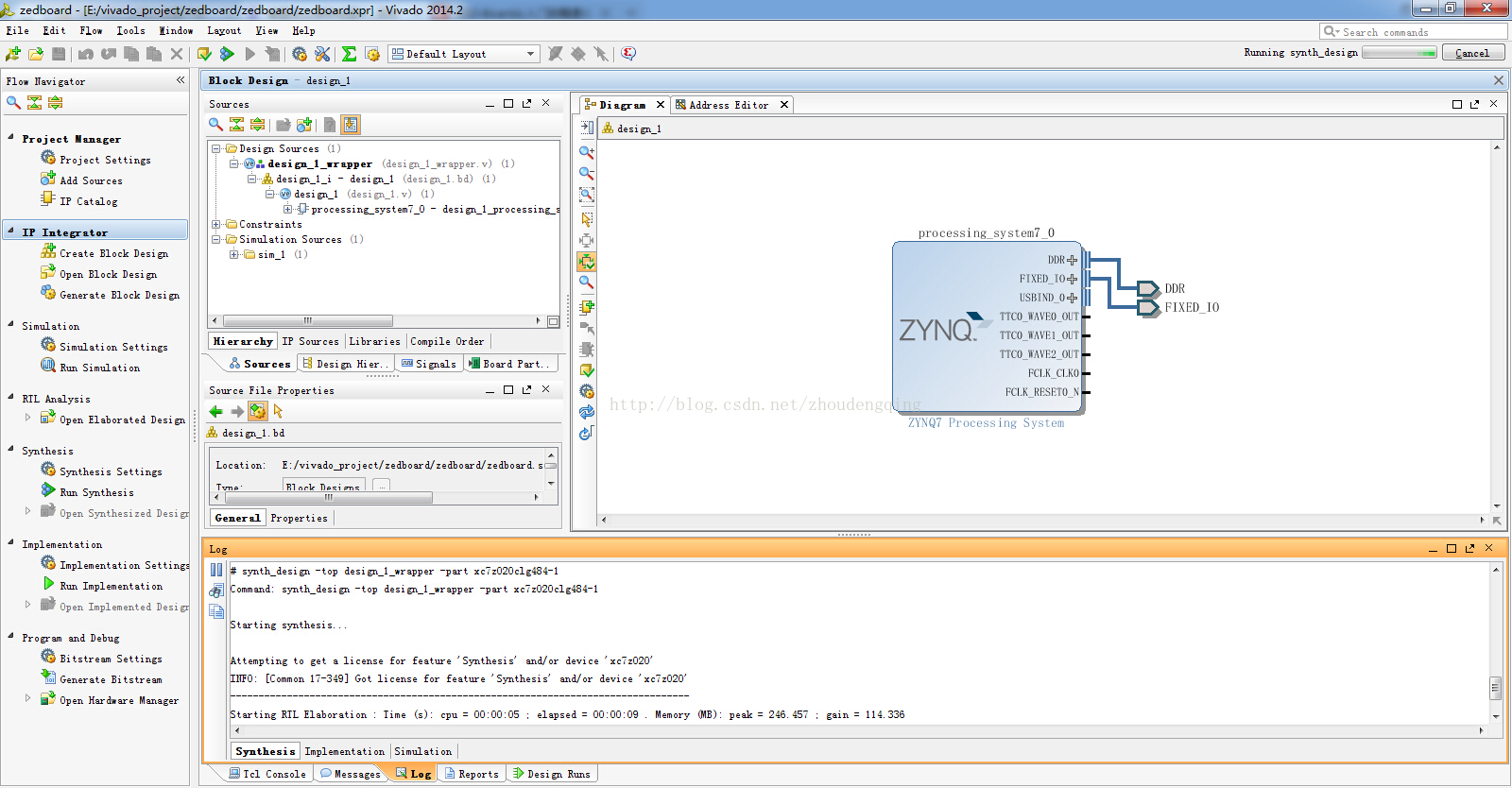Click the Project Settings gear icon in main toolbar
Screen dimensions: 1512x788
(x=300, y=54)
